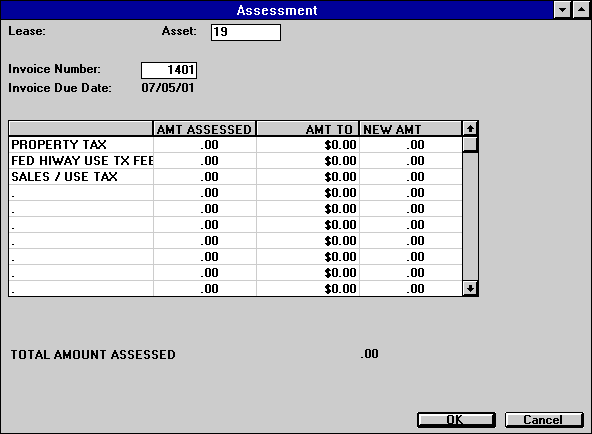Click the NEW AMT column header
The height and width of the screenshot is (434, 592).
[410, 129]
